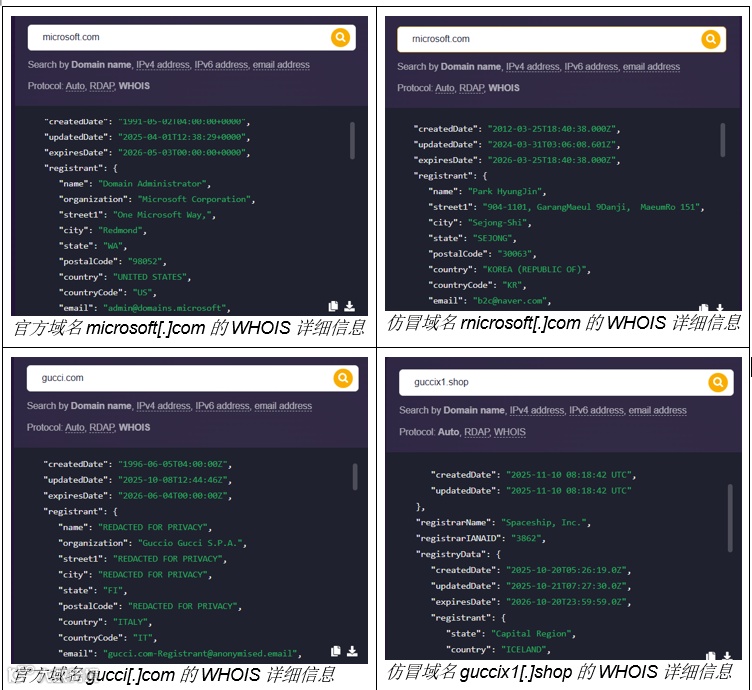Switch protocol to Auto in gucci.com panel
The height and width of the screenshot is (690, 752).
point(74,428)
